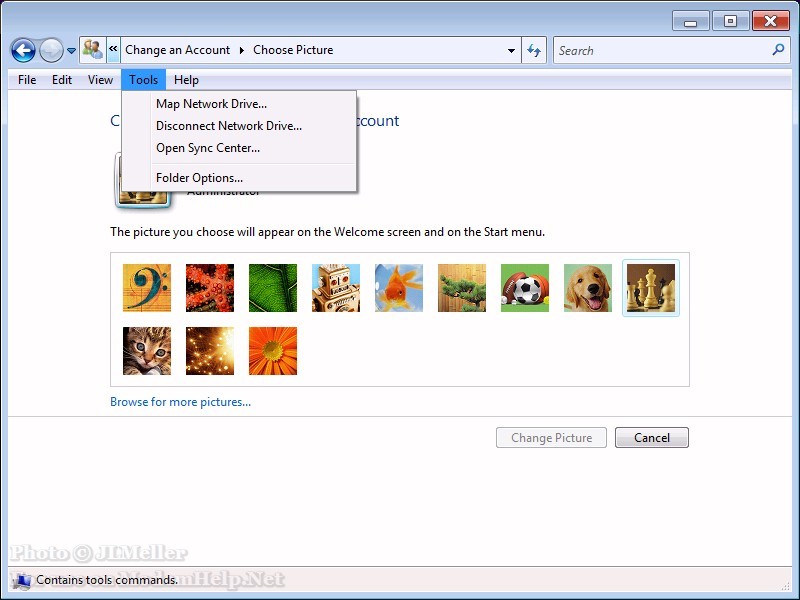Maximize the Choose Picture window
The width and height of the screenshot is (800, 600).
730,21
